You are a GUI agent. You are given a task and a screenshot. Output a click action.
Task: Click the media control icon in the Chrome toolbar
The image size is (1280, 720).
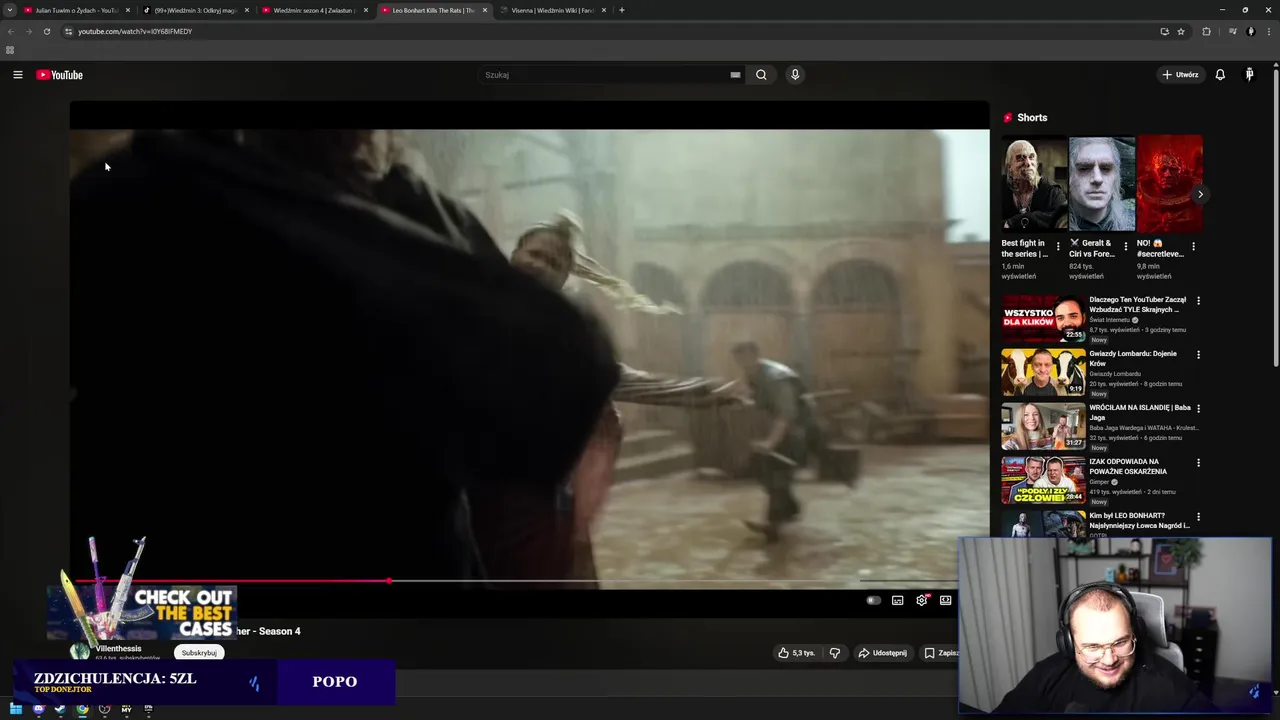[1232, 31]
